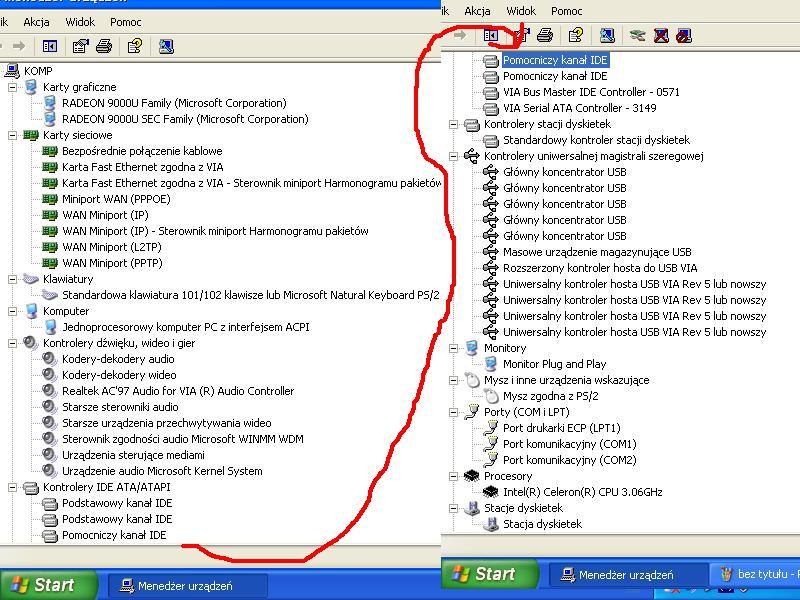Select Miniport WAN (PPPOE)
The image size is (800, 600).
point(116,199)
